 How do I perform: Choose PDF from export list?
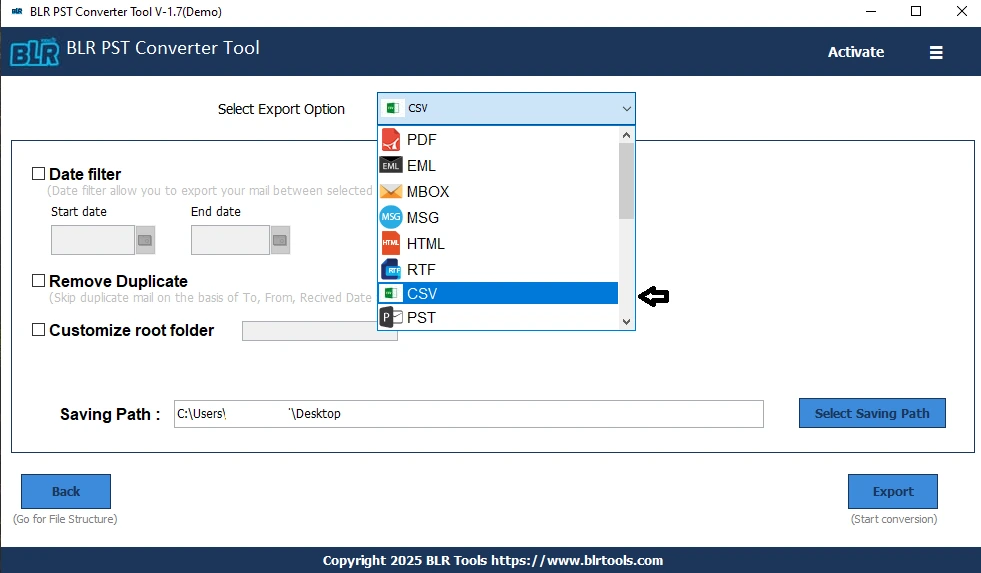(x=498, y=139)
